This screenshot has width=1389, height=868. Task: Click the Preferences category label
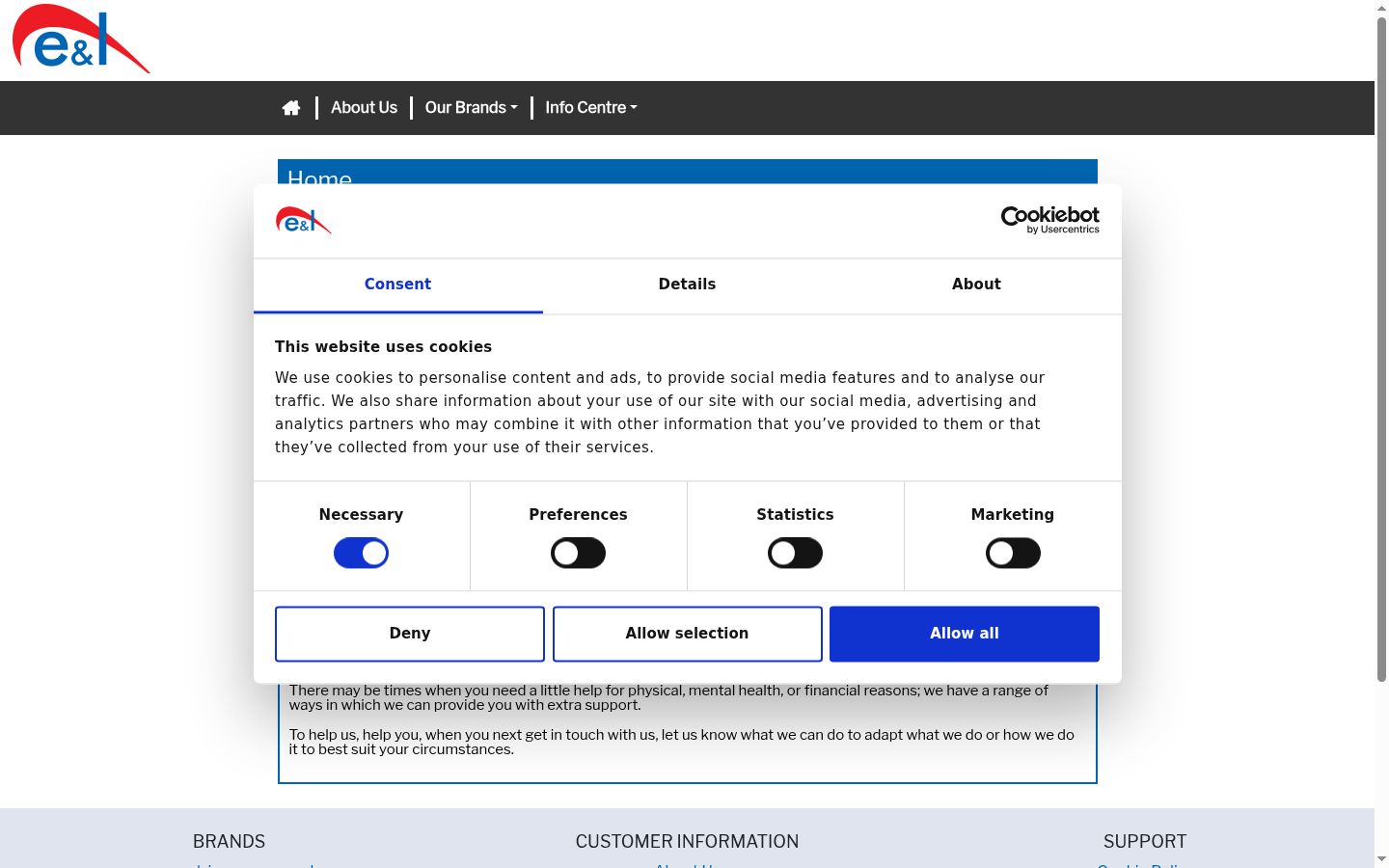coord(578,515)
